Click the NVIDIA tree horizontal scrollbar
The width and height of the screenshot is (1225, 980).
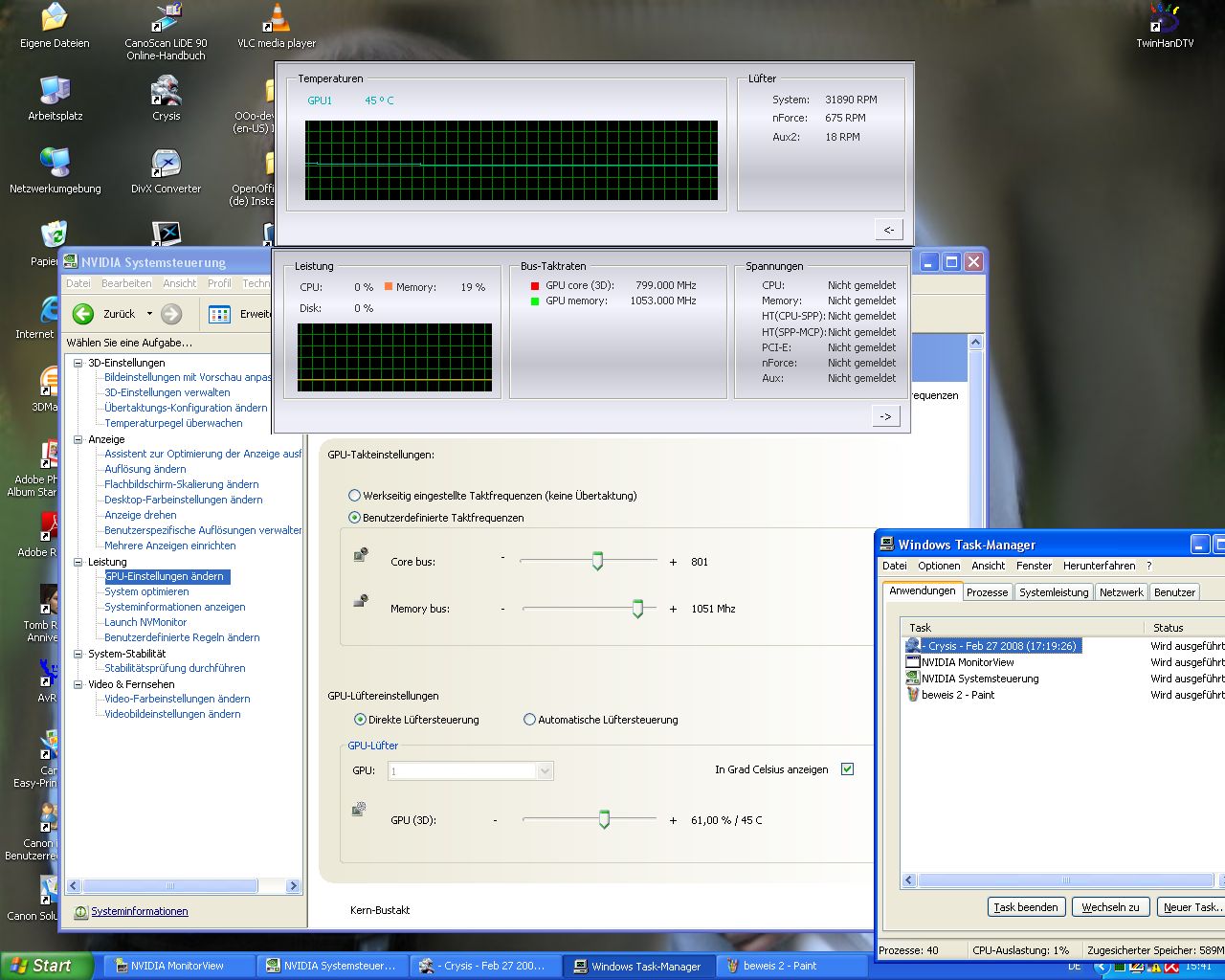(170, 886)
